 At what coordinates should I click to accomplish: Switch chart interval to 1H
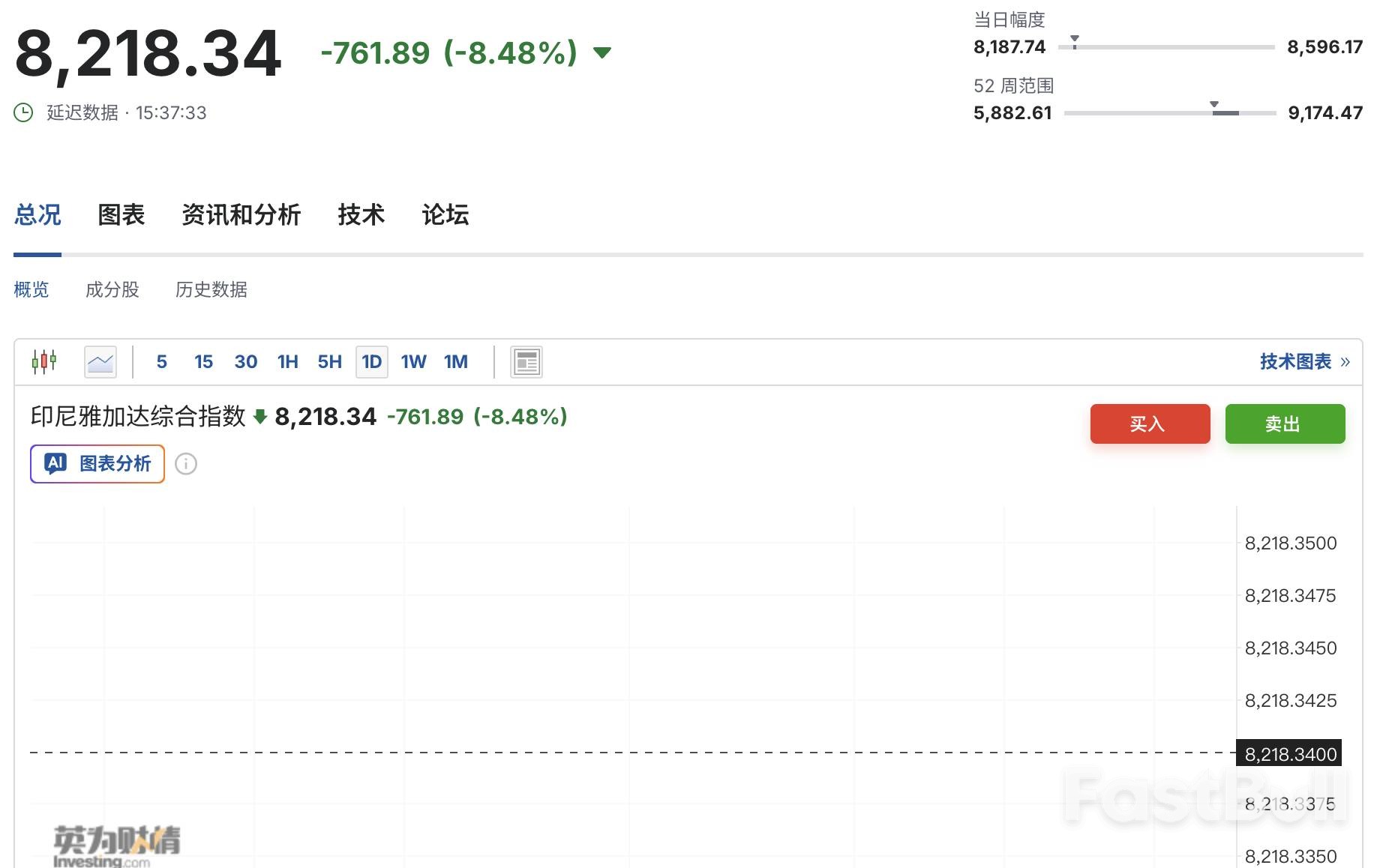(287, 362)
